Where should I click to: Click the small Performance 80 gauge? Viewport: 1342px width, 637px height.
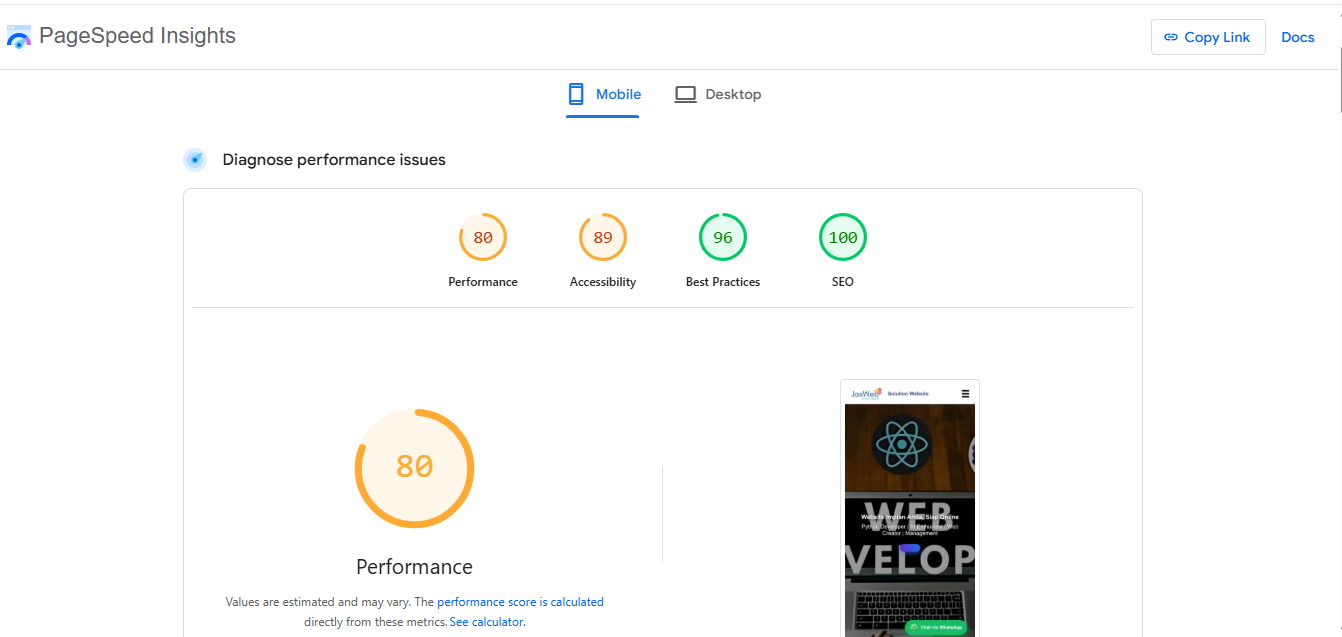(x=483, y=238)
